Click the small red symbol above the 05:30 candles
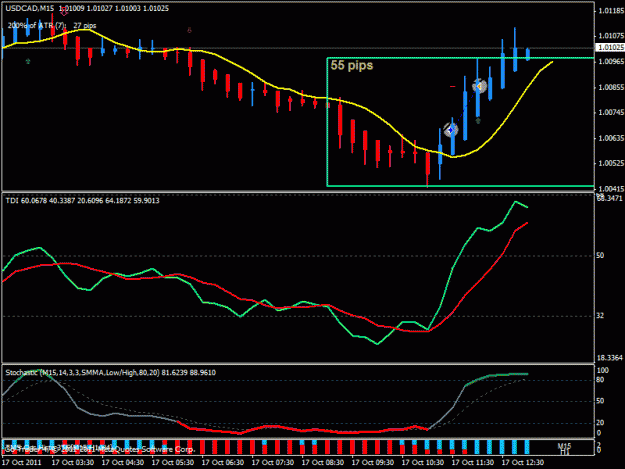 coord(189,30)
